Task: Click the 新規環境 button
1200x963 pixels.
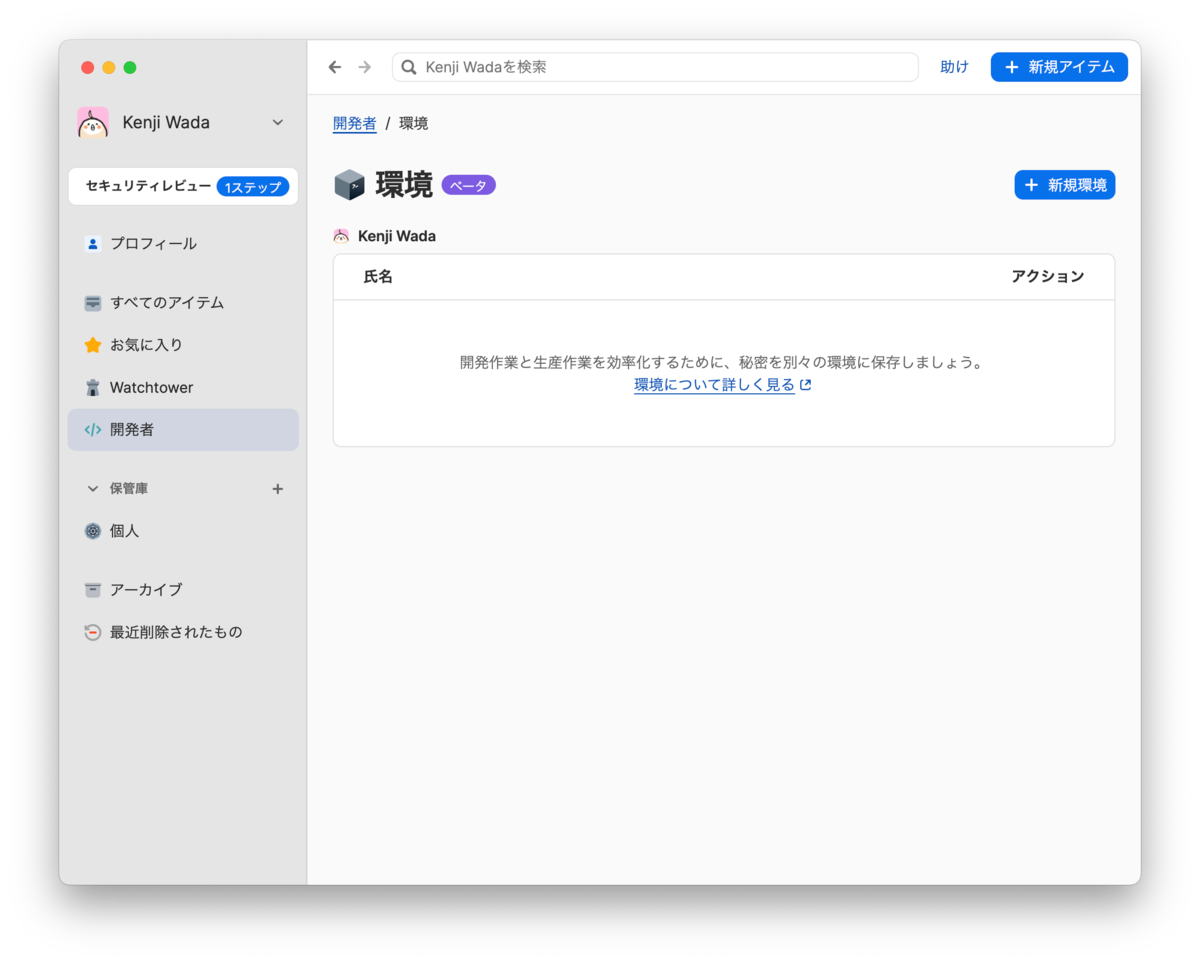Action: point(1064,185)
